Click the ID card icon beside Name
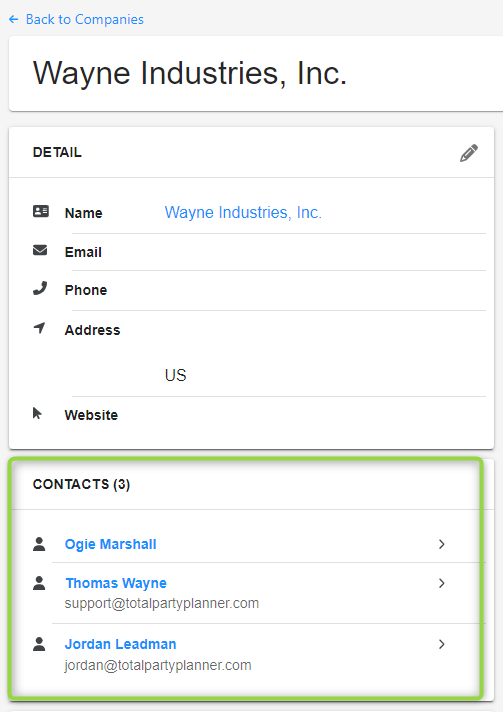The height and width of the screenshot is (712, 503). [41, 211]
